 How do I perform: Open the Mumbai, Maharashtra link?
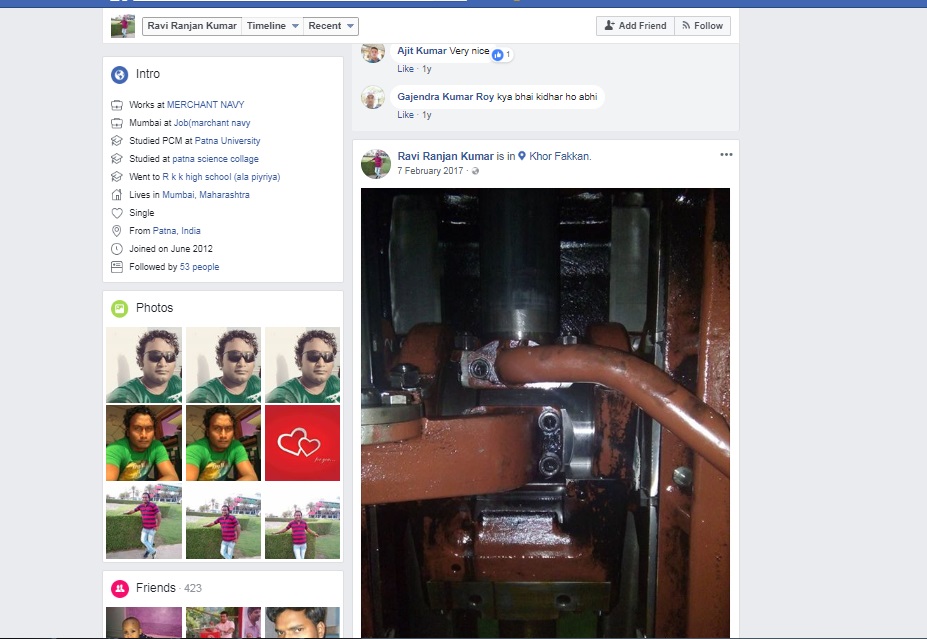pos(206,194)
